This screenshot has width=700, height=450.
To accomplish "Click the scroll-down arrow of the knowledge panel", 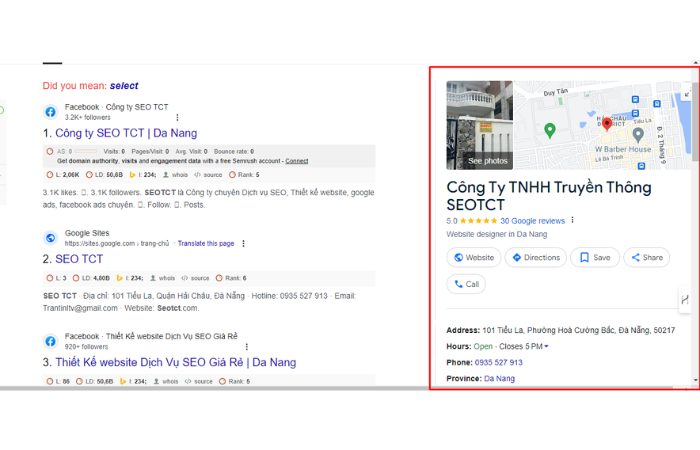I will tap(696, 380).
